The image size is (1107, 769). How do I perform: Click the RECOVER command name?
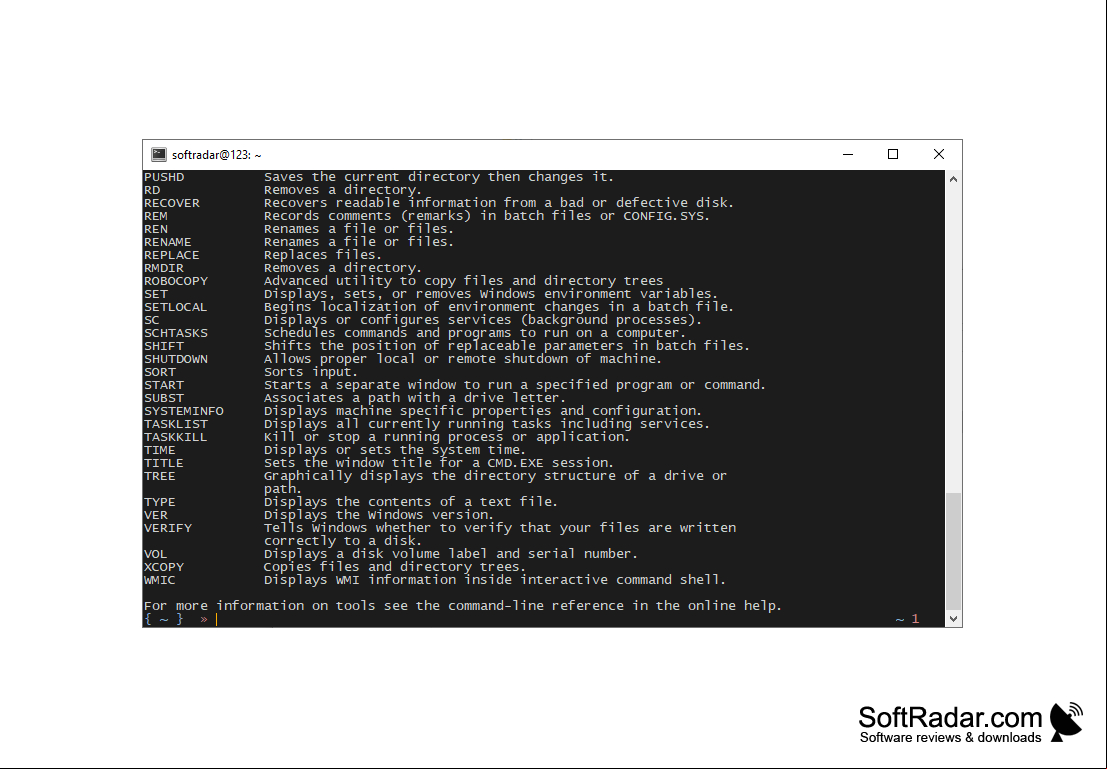(x=172, y=203)
